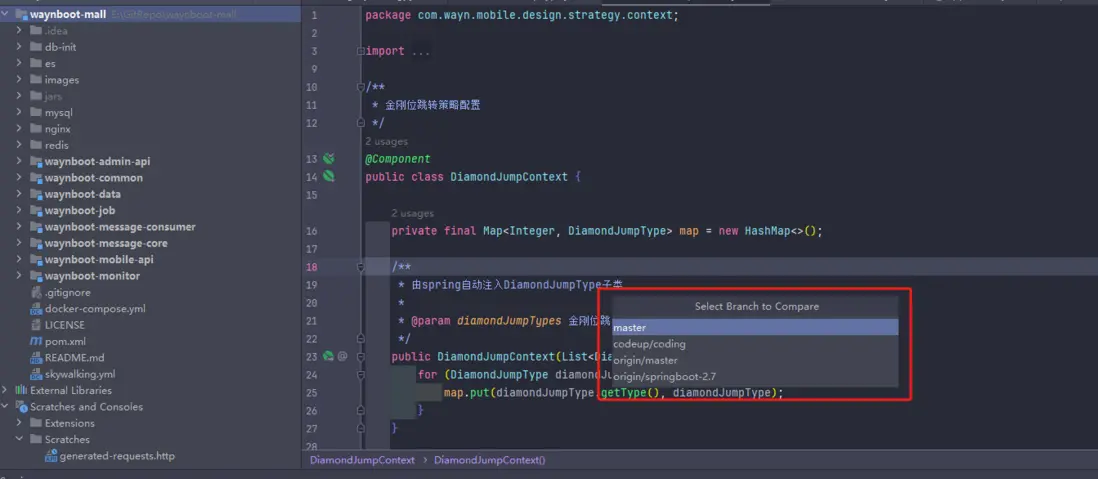This screenshot has height=479, width=1098.
Task: Click the Maven pom.xml file icon
Action: 36,342
